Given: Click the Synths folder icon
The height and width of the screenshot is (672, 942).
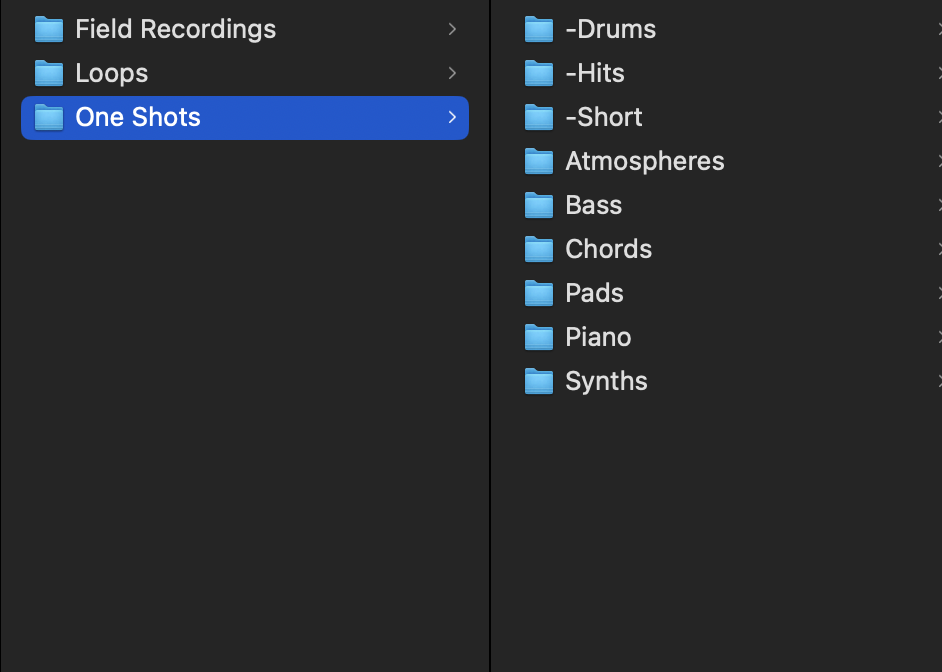Looking at the screenshot, I should pos(539,382).
